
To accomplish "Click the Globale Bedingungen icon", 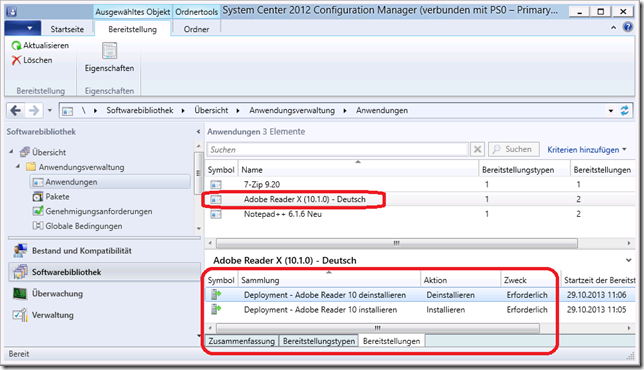I will click(38, 226).
